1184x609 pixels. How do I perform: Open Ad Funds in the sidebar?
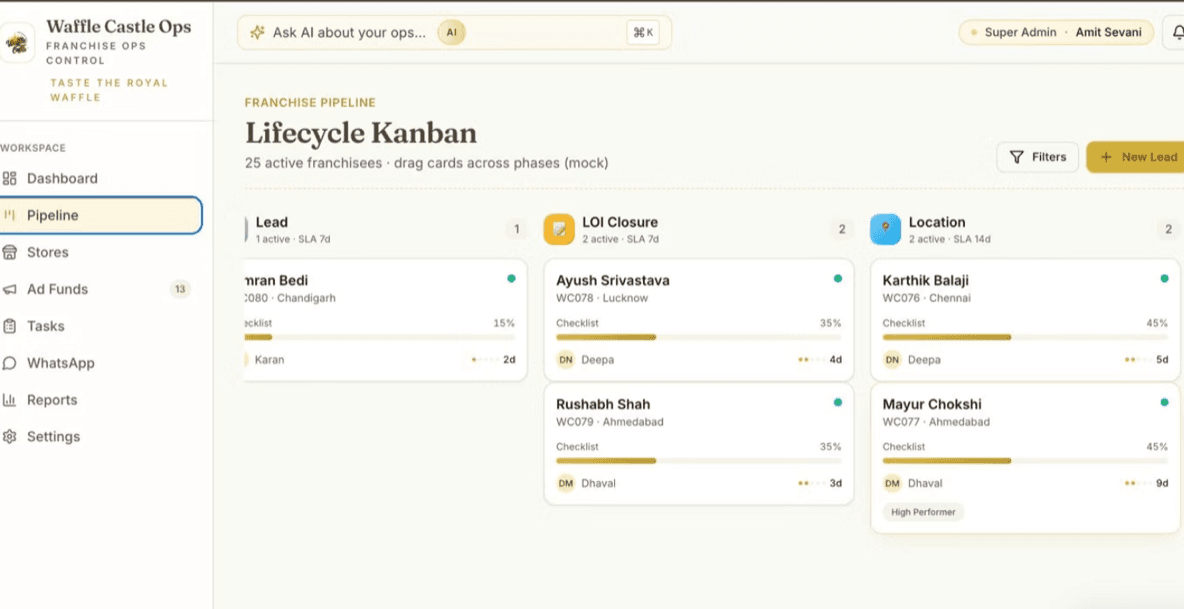pos(101,289)
